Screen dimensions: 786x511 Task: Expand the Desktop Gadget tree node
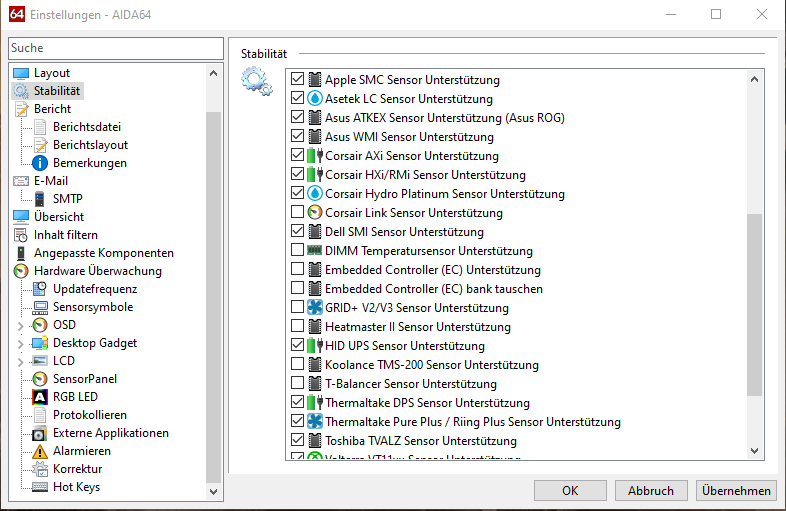[x=21, y=344]
